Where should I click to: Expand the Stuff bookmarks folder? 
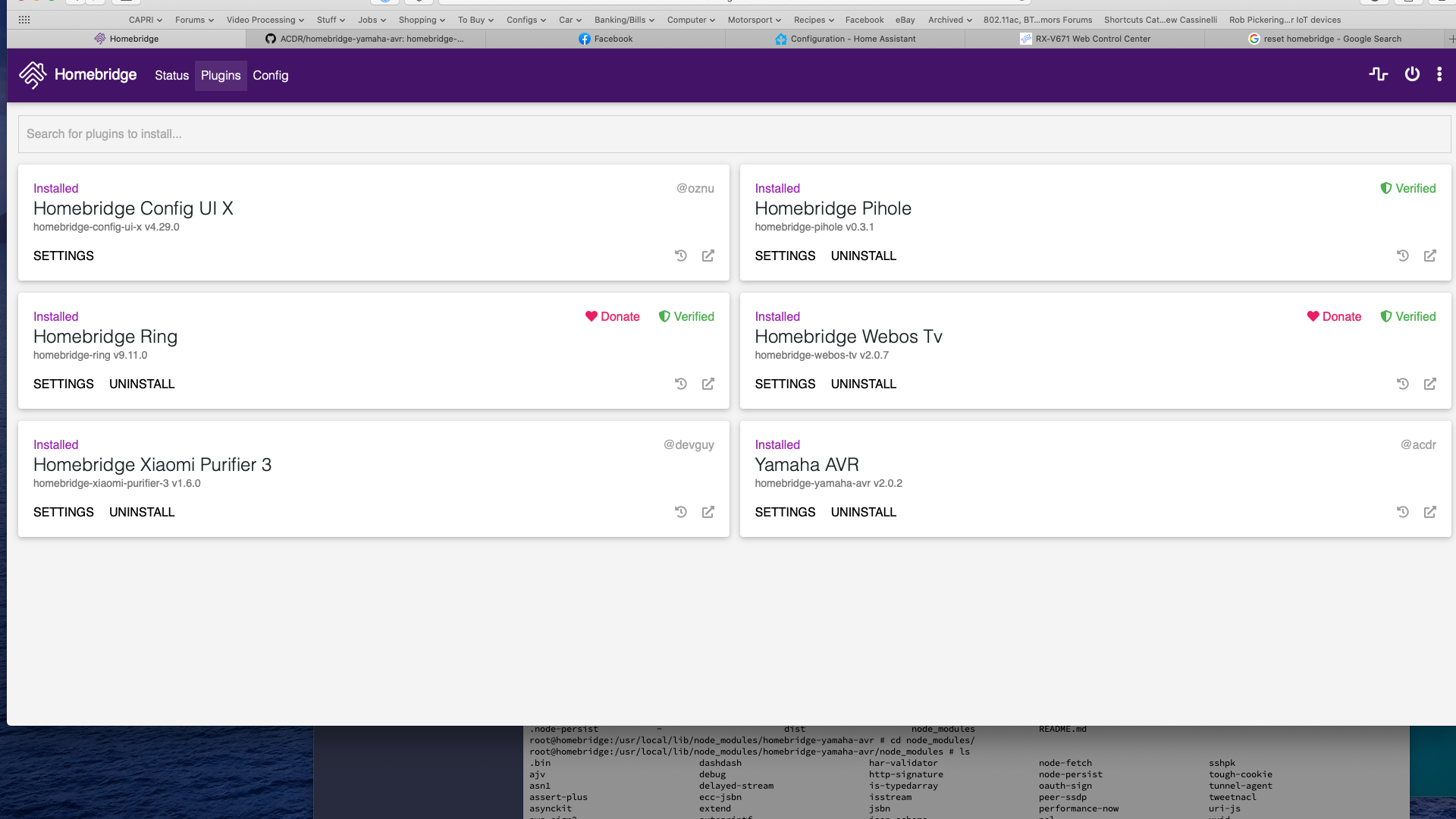(331, 20)
